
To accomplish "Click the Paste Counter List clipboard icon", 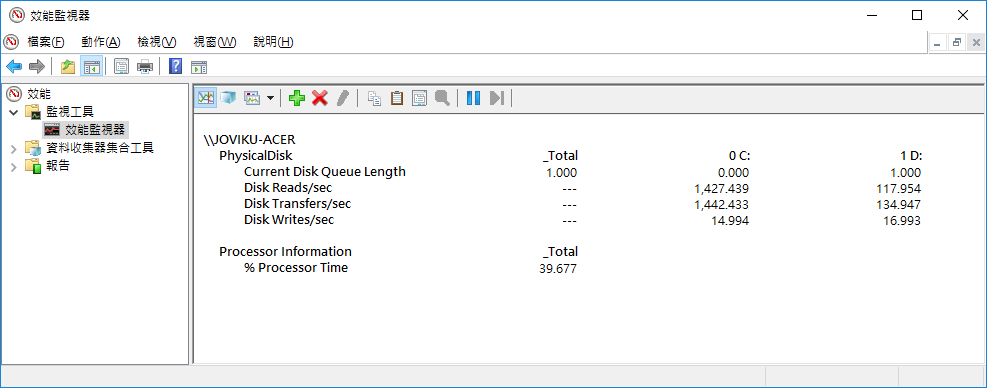I will (x=397, y=98).
